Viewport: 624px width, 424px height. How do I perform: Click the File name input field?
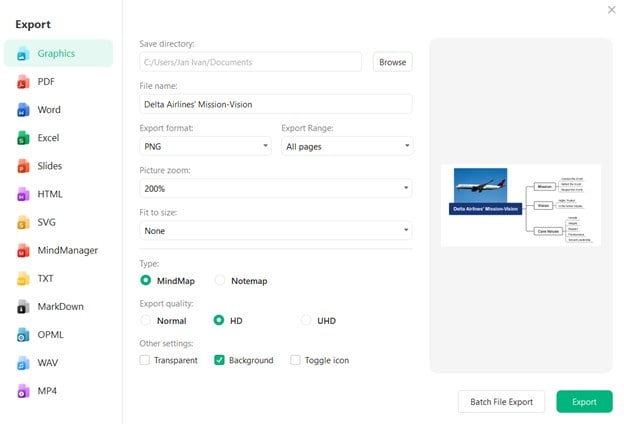(276, 104)
